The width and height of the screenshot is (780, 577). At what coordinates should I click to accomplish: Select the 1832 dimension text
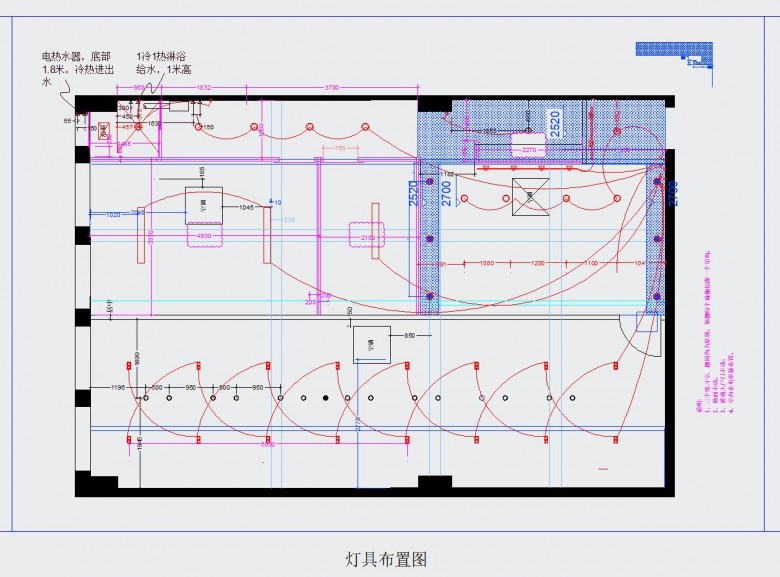click(203, 89)
